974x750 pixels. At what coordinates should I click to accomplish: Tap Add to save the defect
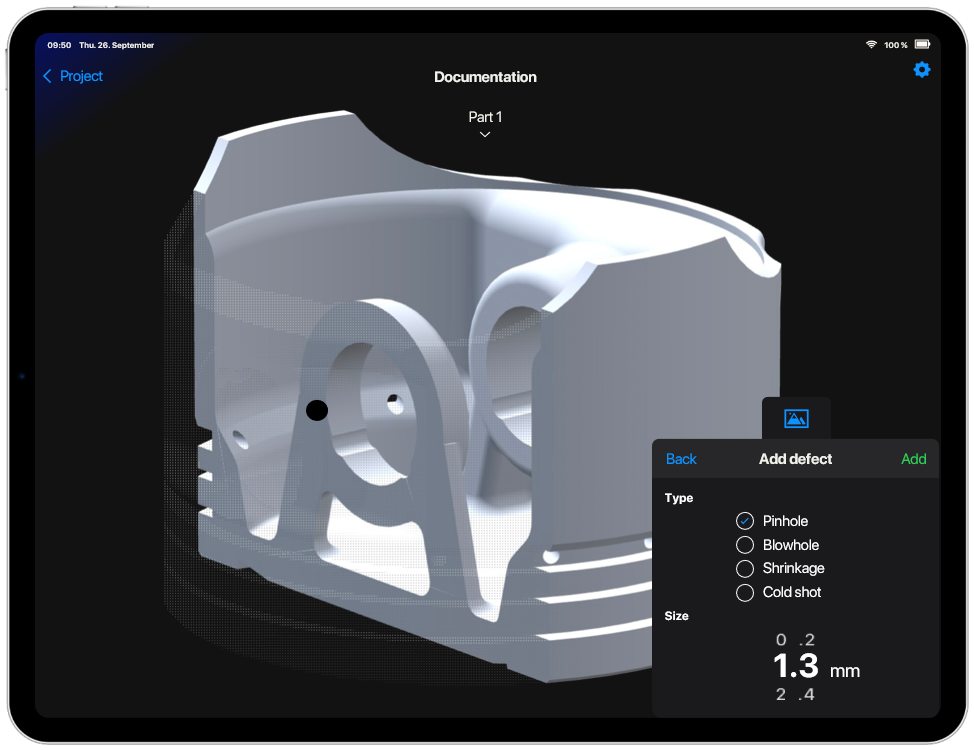(x=913, y=459)
